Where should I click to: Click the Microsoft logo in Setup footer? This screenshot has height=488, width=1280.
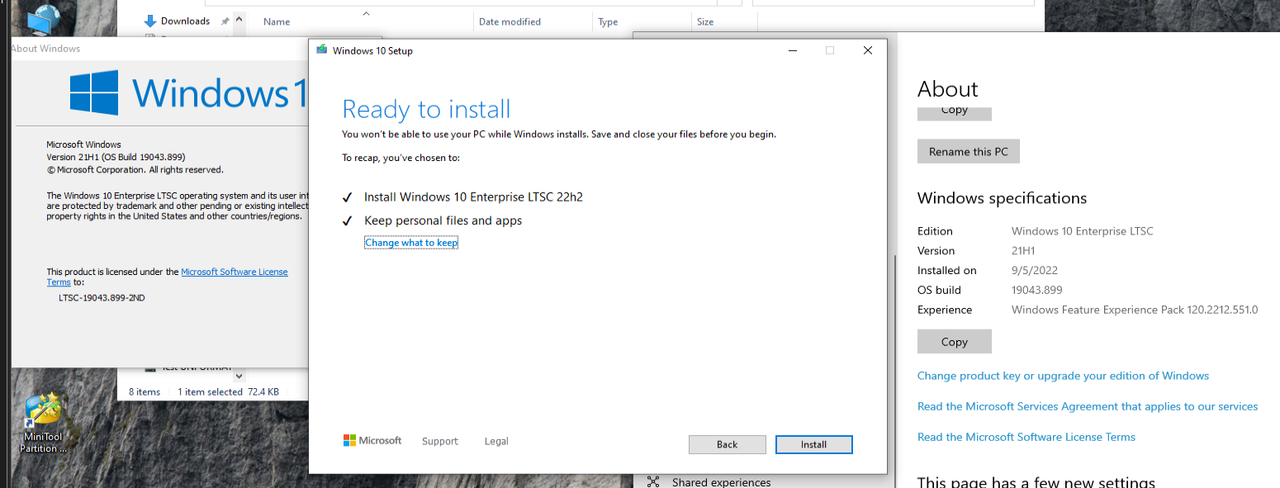pyautogui.click(x=372, y=440)
